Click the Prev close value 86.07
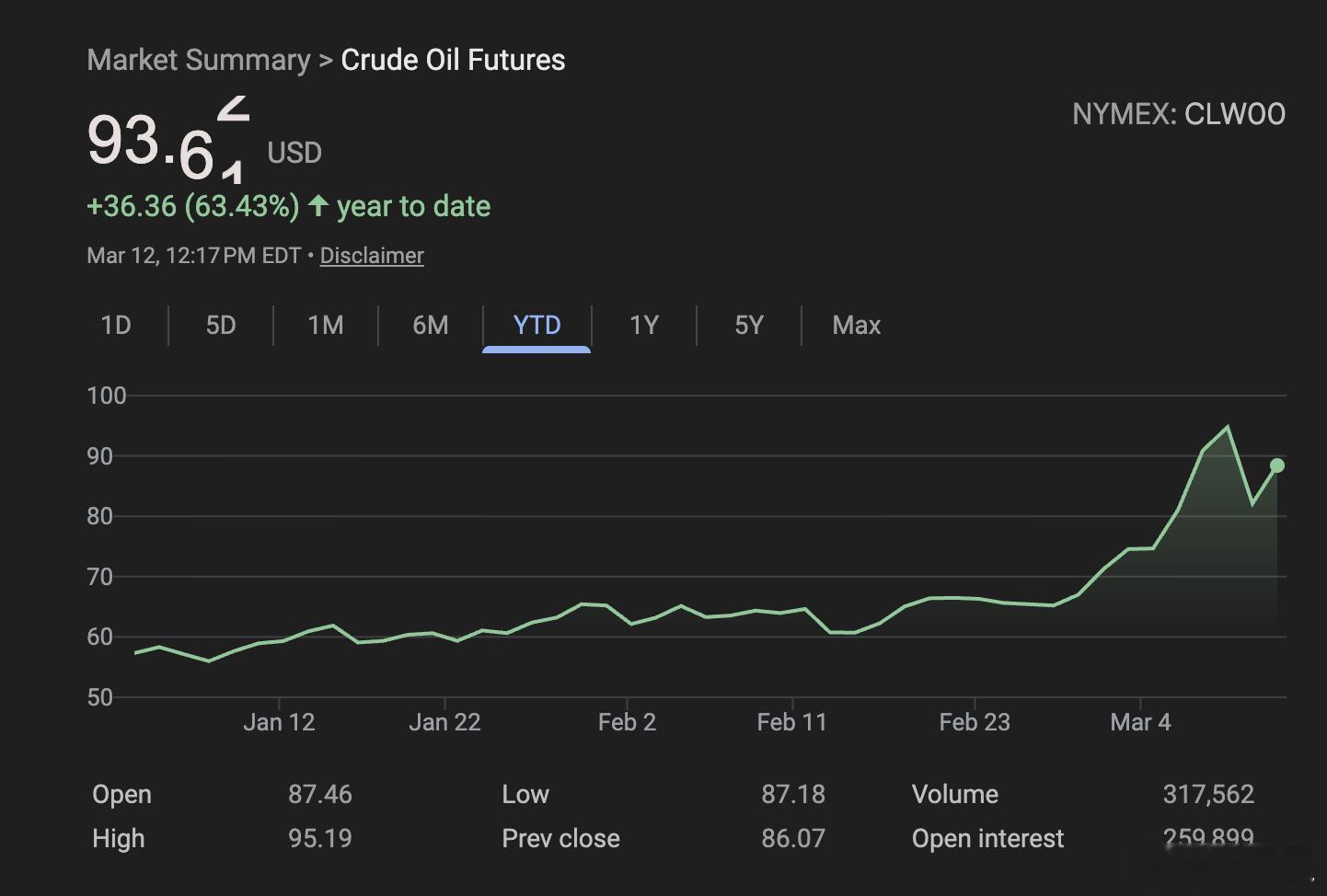The width and height of the screenshot is (1327, 896). tap(792, 838)
